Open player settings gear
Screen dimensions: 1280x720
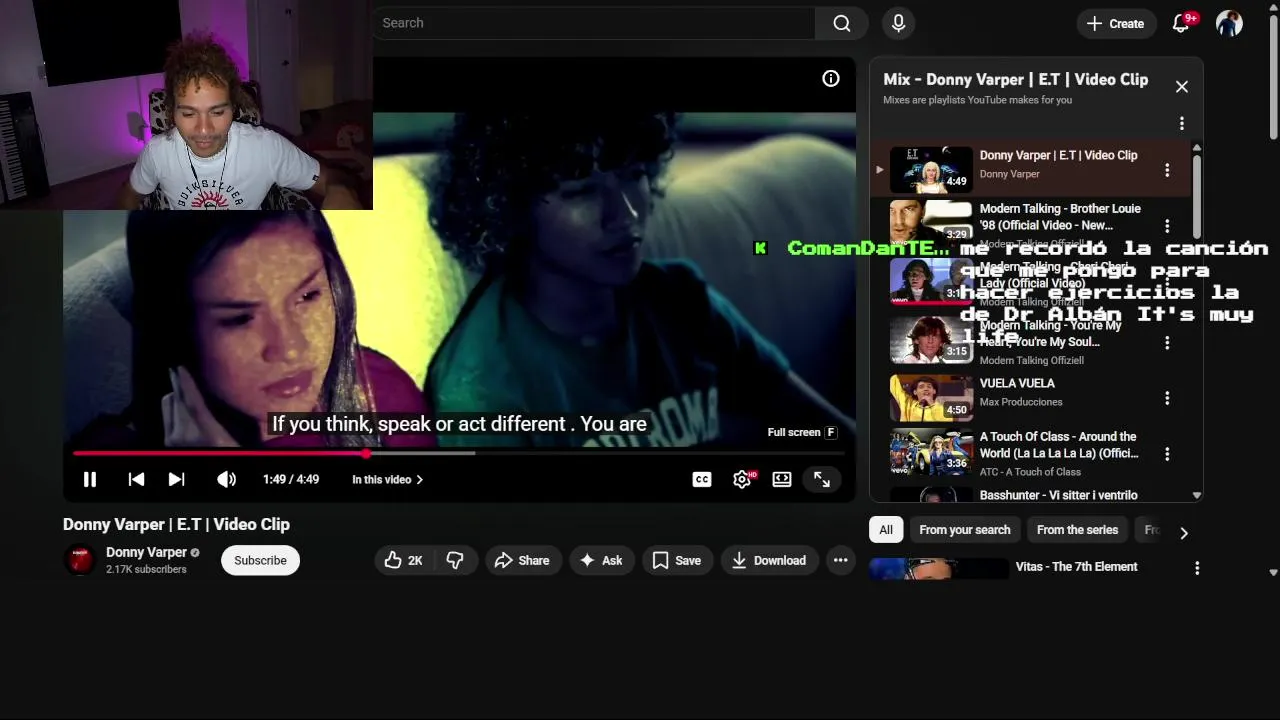point(742,480)
